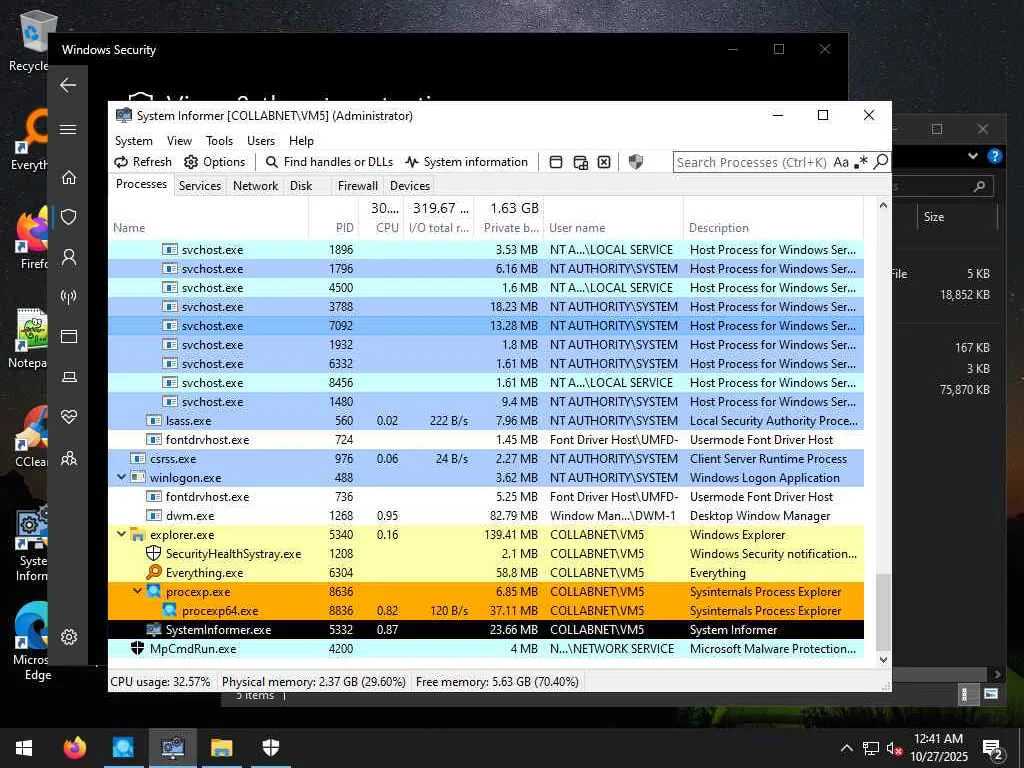Click the Find window toolbar icon

556,162
